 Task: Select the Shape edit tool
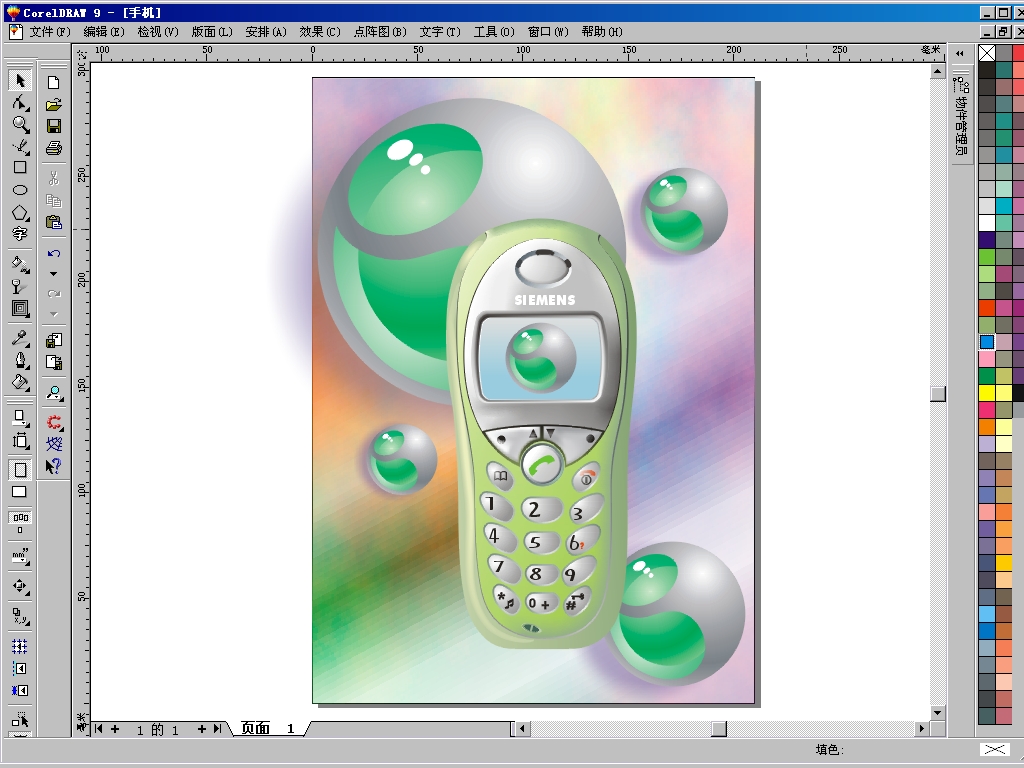point(20,102)
